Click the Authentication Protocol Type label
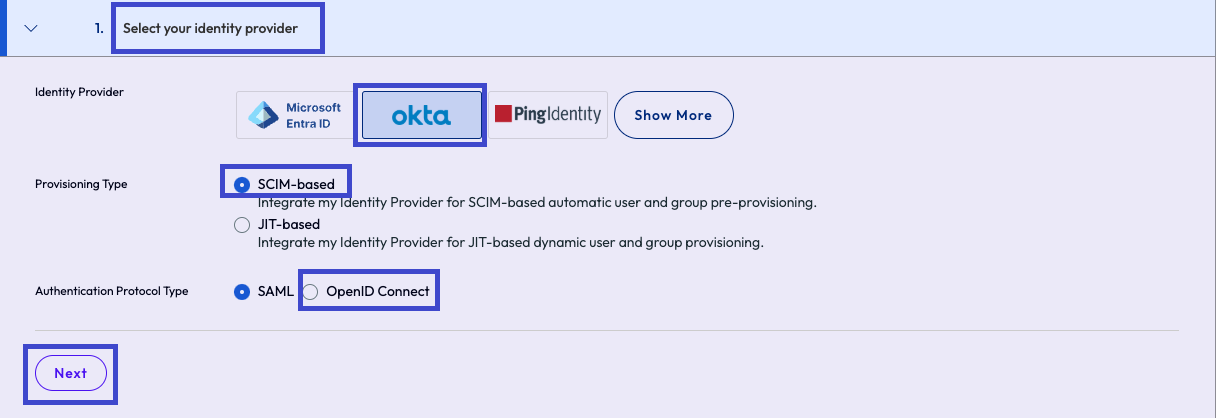The height and width of the screenshot is (418, 1216). pyautogui.click(x=112, y=292)
